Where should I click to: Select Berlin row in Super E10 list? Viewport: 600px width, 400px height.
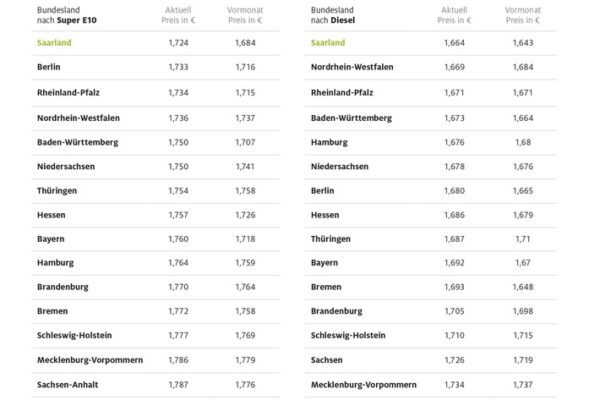pyautogui.click(x=51, y=67)
